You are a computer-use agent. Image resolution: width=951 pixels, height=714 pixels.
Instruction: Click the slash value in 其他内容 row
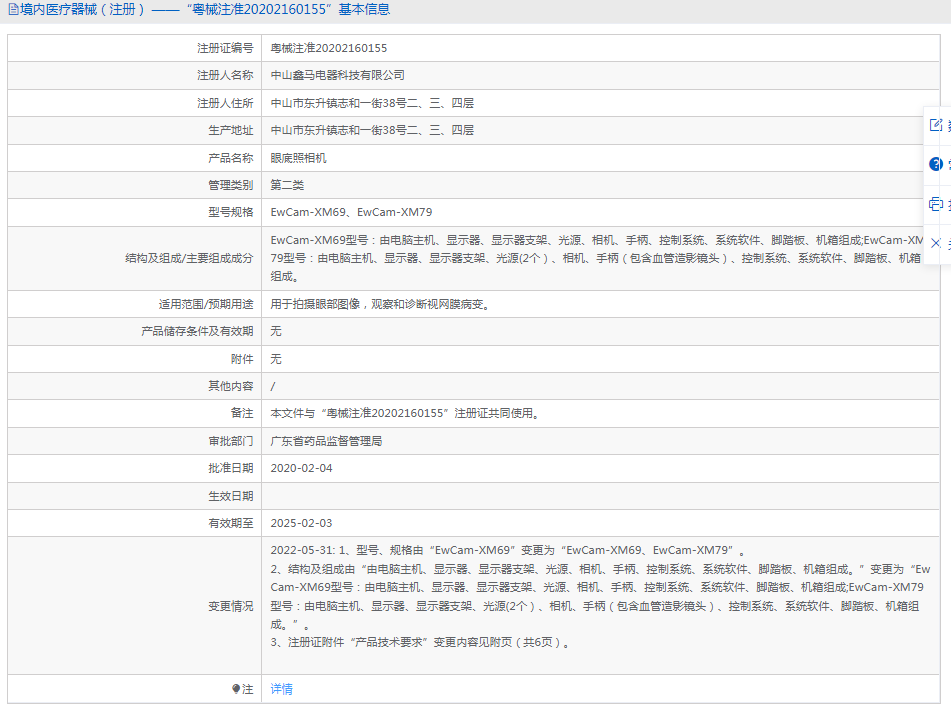click(x=272, y=386)
